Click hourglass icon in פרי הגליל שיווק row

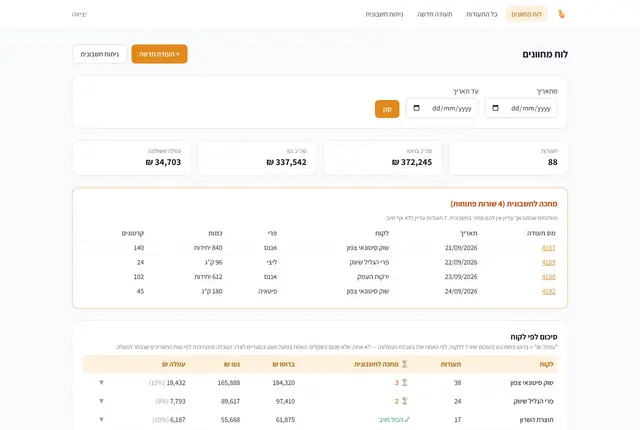(x=404, y=401)
